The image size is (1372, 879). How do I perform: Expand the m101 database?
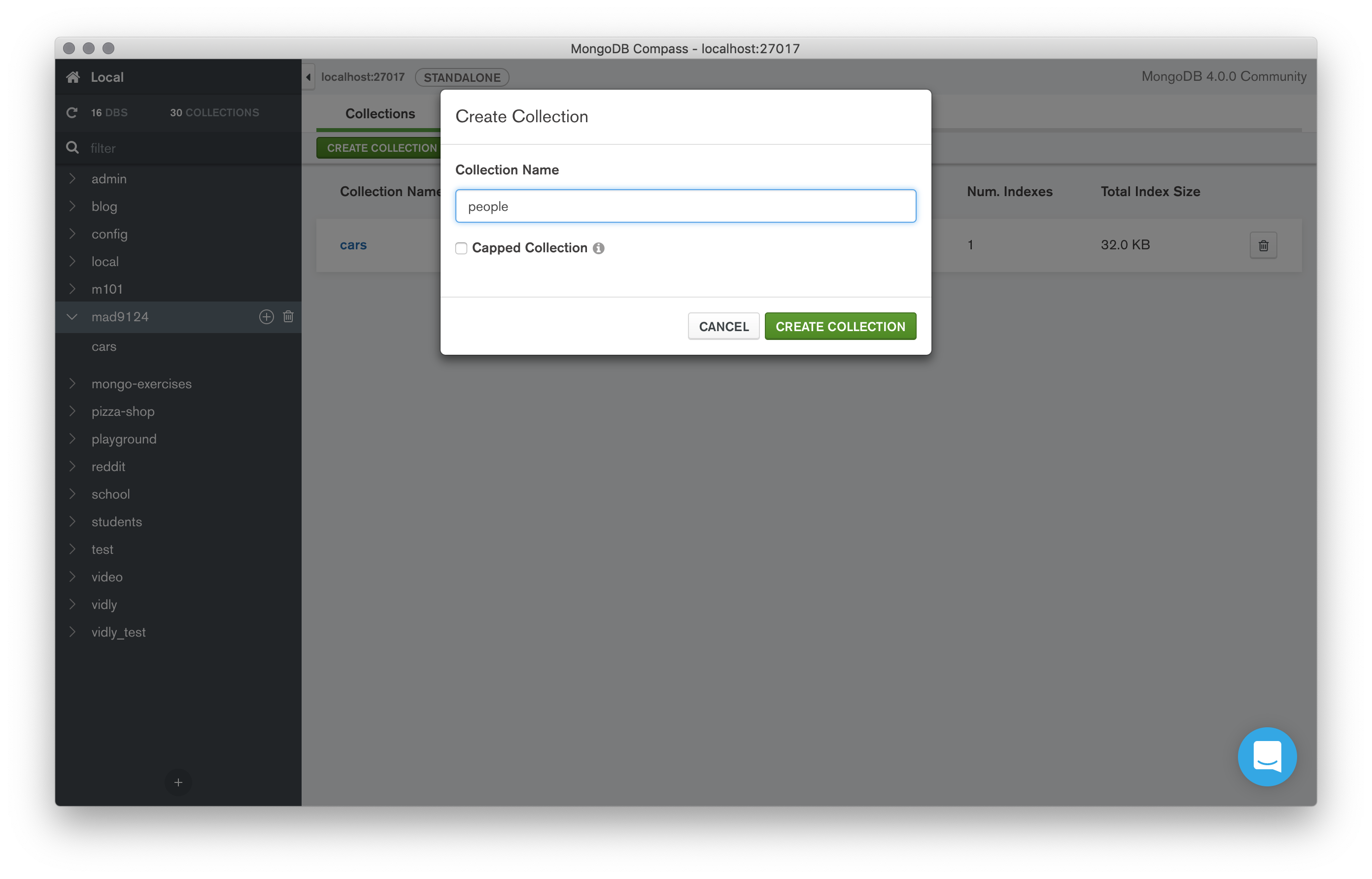point(72,289)
